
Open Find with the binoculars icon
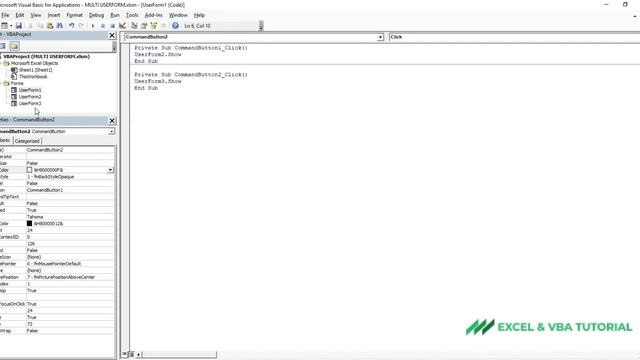pos(60,26)
